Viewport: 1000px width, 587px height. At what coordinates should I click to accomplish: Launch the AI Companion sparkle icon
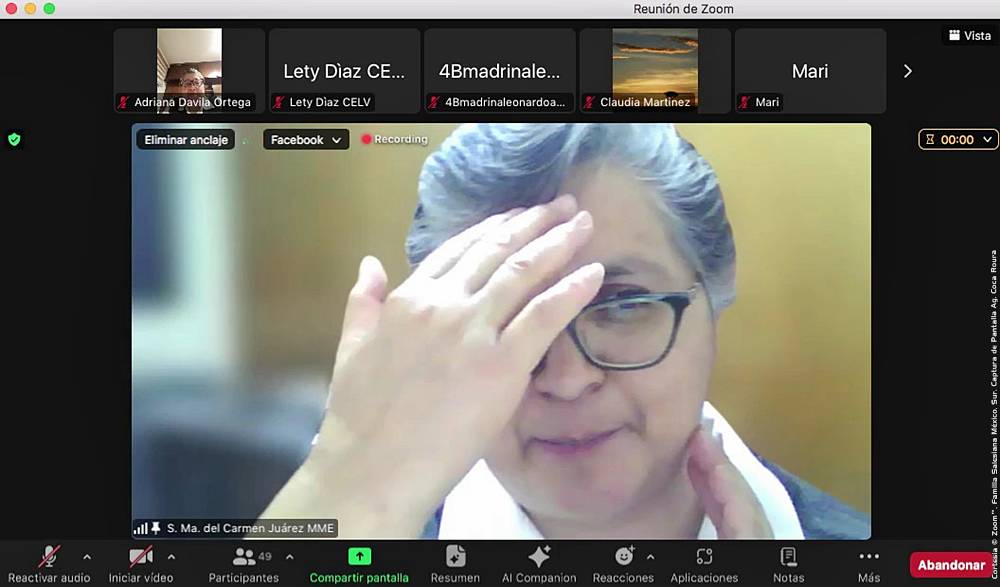tap(539, 556)
